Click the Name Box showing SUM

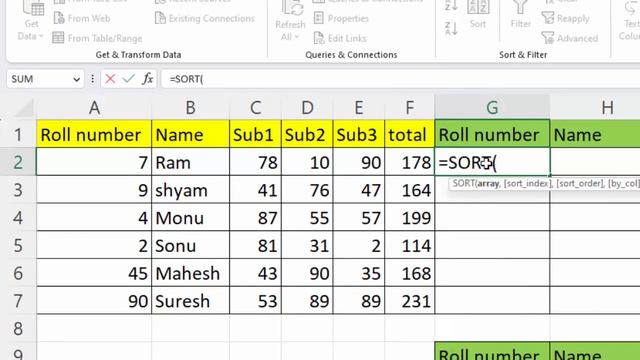[40, 79]
